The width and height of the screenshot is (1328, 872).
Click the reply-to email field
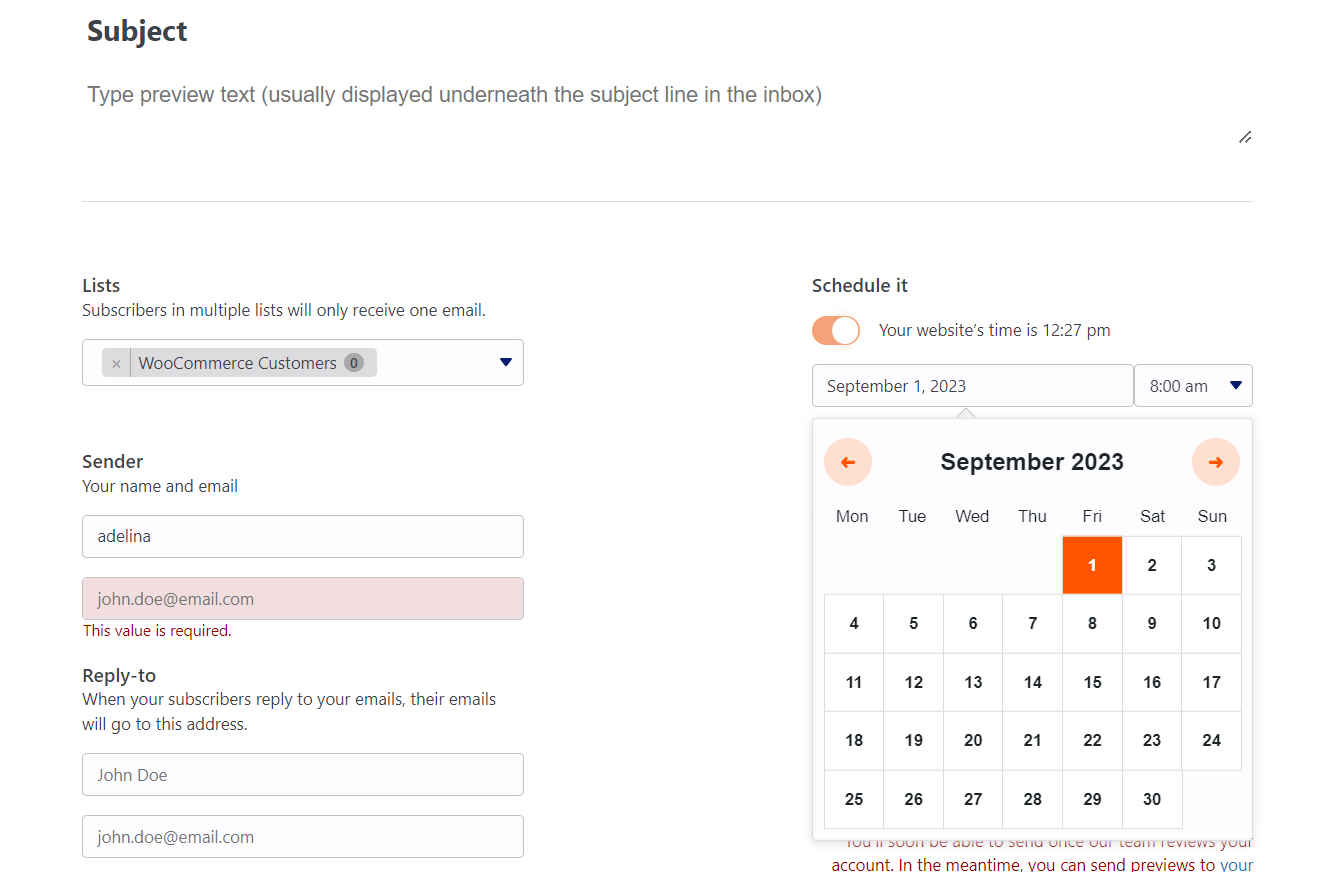click(x=302, y=836)
